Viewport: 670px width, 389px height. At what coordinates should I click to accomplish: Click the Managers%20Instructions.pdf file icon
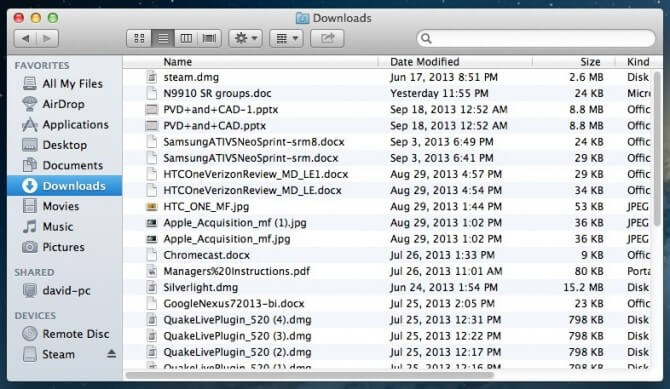(x=151, y=271)
